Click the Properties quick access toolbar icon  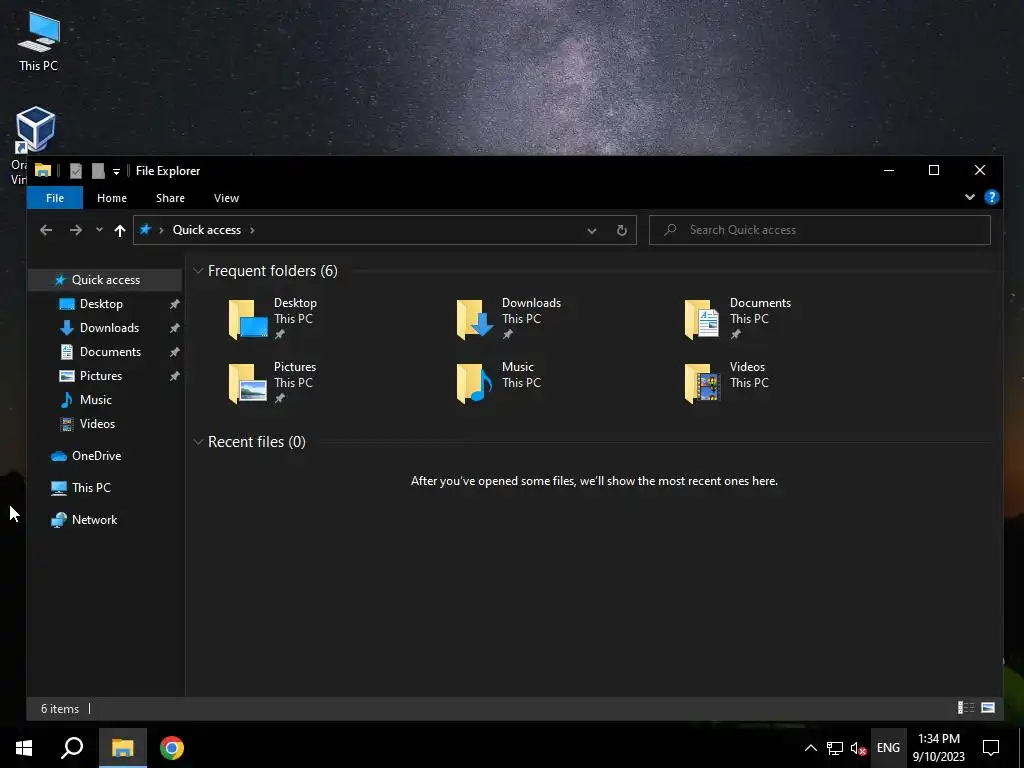76,171
